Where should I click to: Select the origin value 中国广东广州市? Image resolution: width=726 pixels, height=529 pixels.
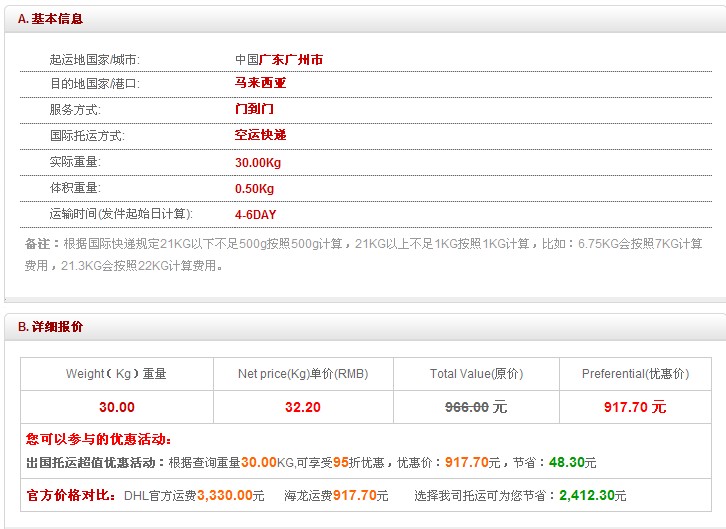click(279, 60)
